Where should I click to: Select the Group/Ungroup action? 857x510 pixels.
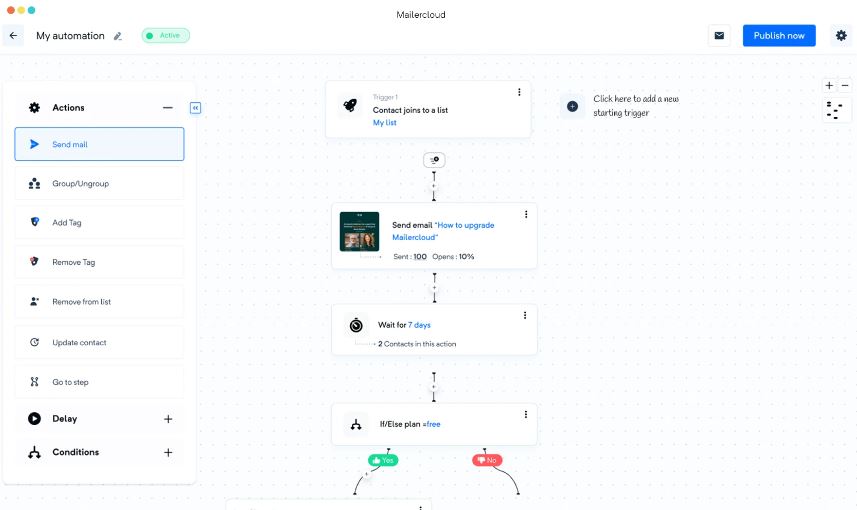coord(99,184)
